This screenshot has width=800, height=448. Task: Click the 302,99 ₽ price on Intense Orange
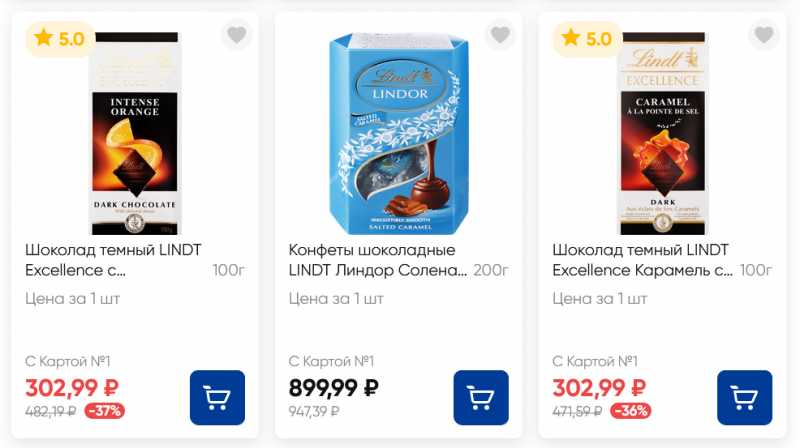coord(72,388)
